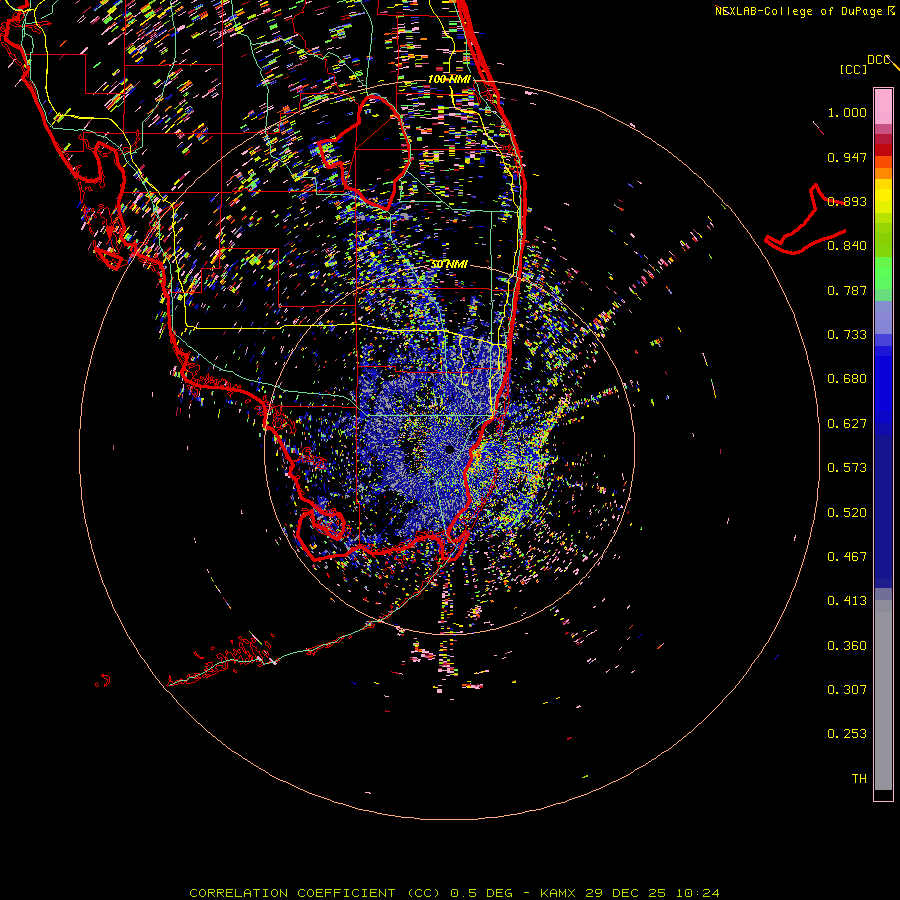Viewport: 900px width, 900px height.
Task: Select the 0.893 value on the scale
Action: 847,201
